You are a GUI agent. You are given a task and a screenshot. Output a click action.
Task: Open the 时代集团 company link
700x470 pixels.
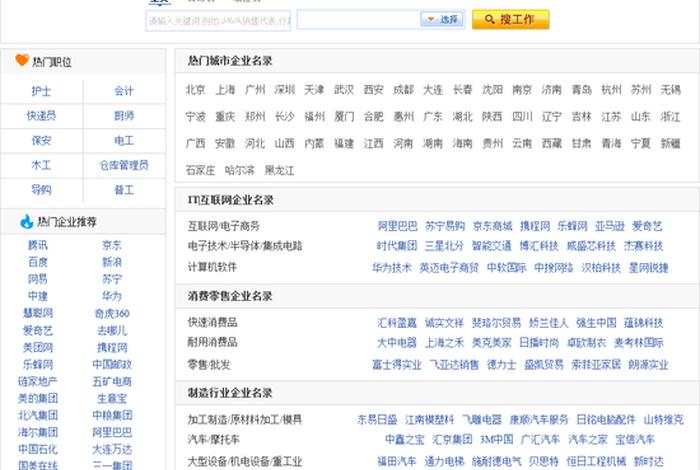tap(396, 246)
